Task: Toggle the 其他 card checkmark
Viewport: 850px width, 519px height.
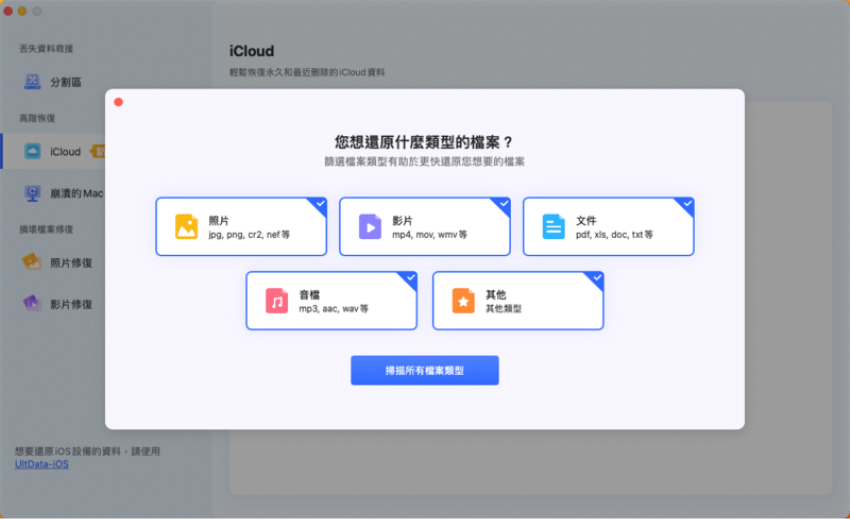Action: (x=597, y=278)
